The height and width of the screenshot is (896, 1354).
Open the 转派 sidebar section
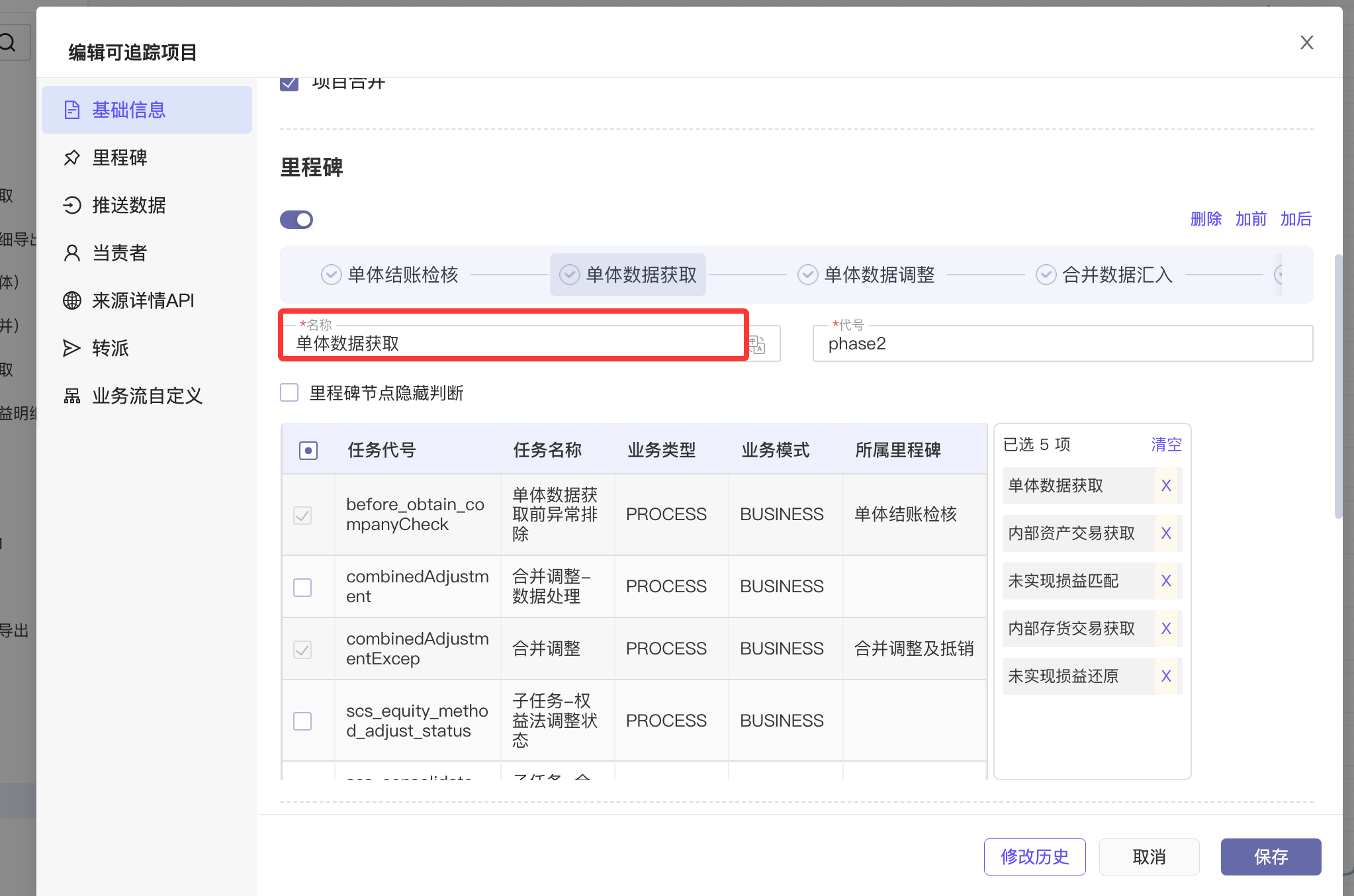click(x=146, y=348)
